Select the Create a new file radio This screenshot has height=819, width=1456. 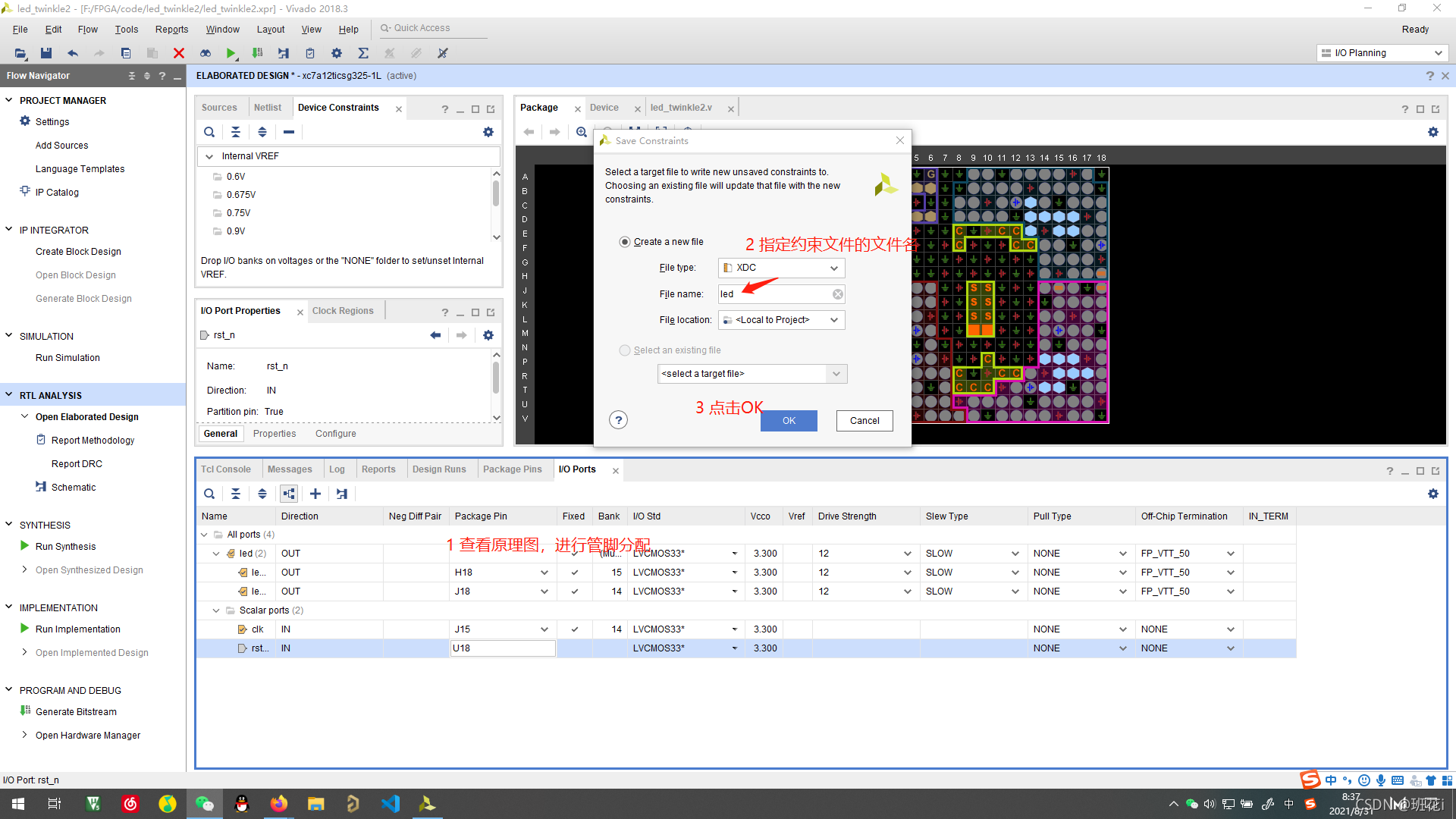625,242
